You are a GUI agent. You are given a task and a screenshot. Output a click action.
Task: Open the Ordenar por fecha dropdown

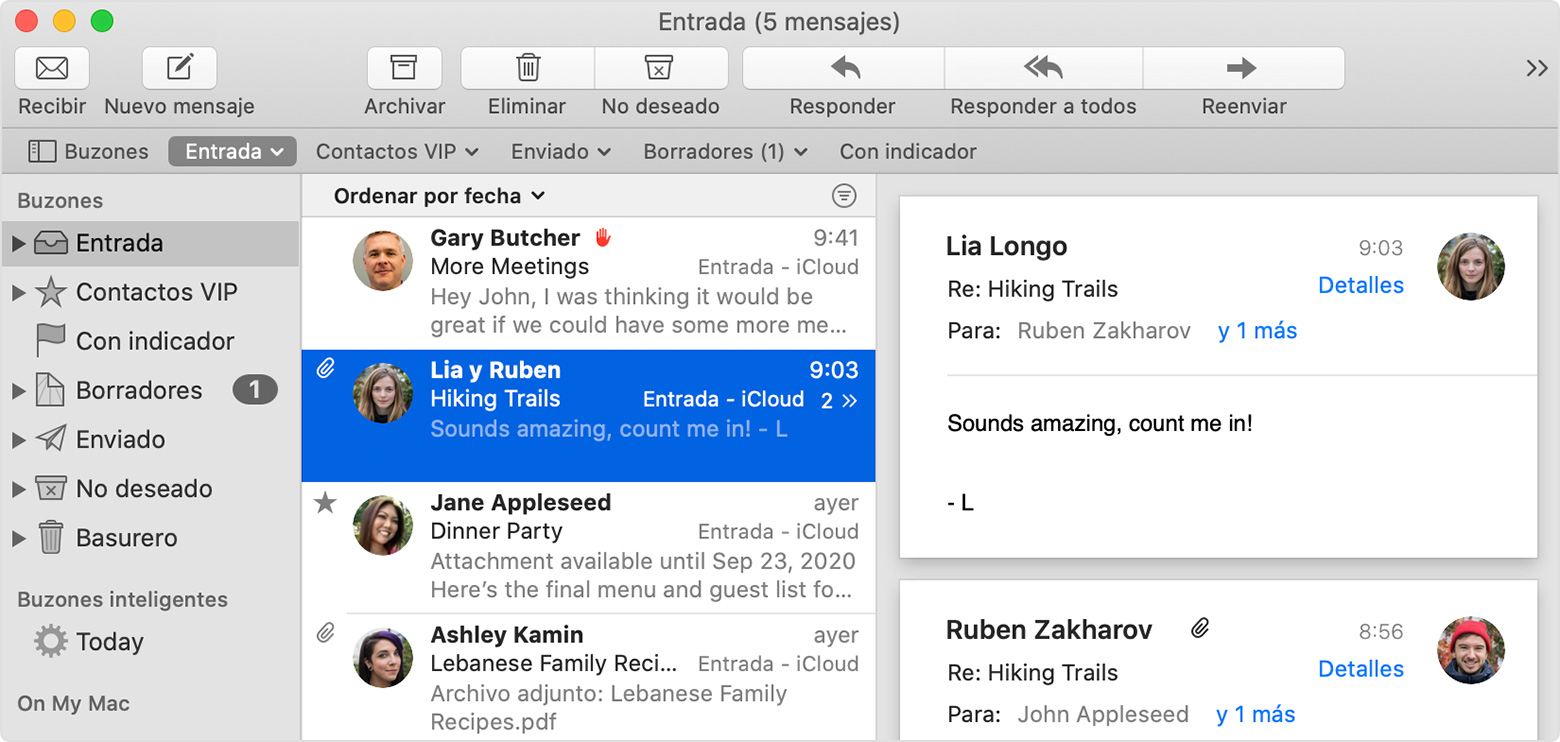coord(439,196)
